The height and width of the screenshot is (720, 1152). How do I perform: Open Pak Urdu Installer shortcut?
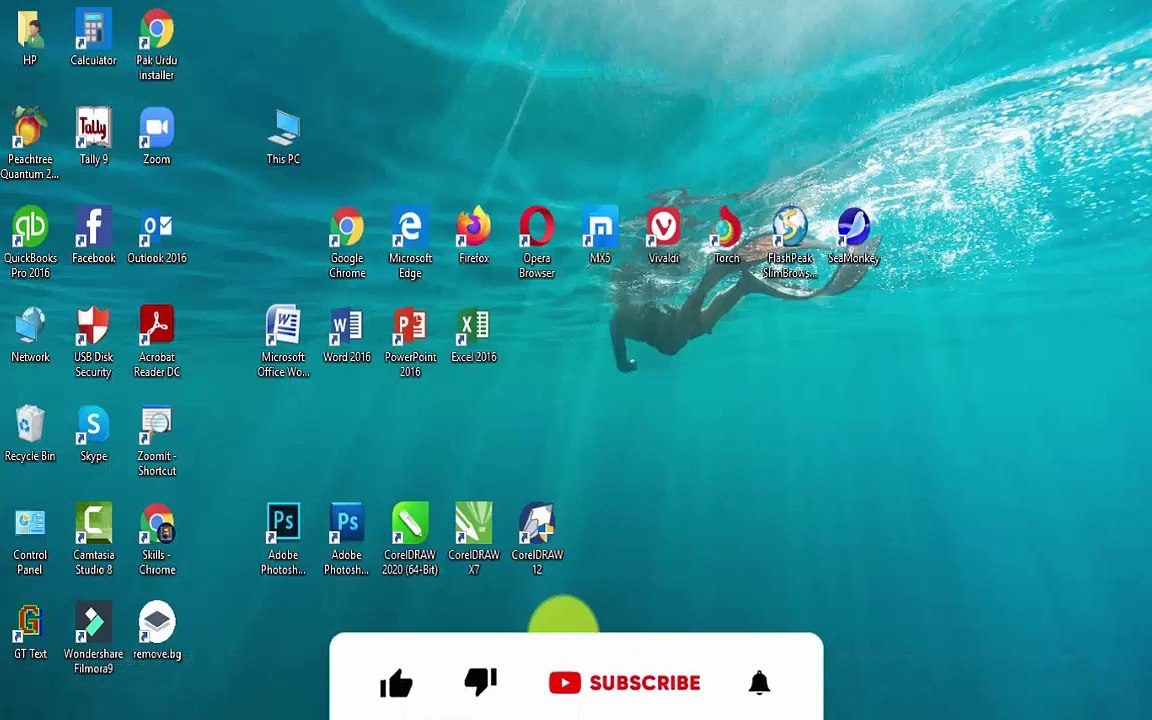[x=156, y=29]
